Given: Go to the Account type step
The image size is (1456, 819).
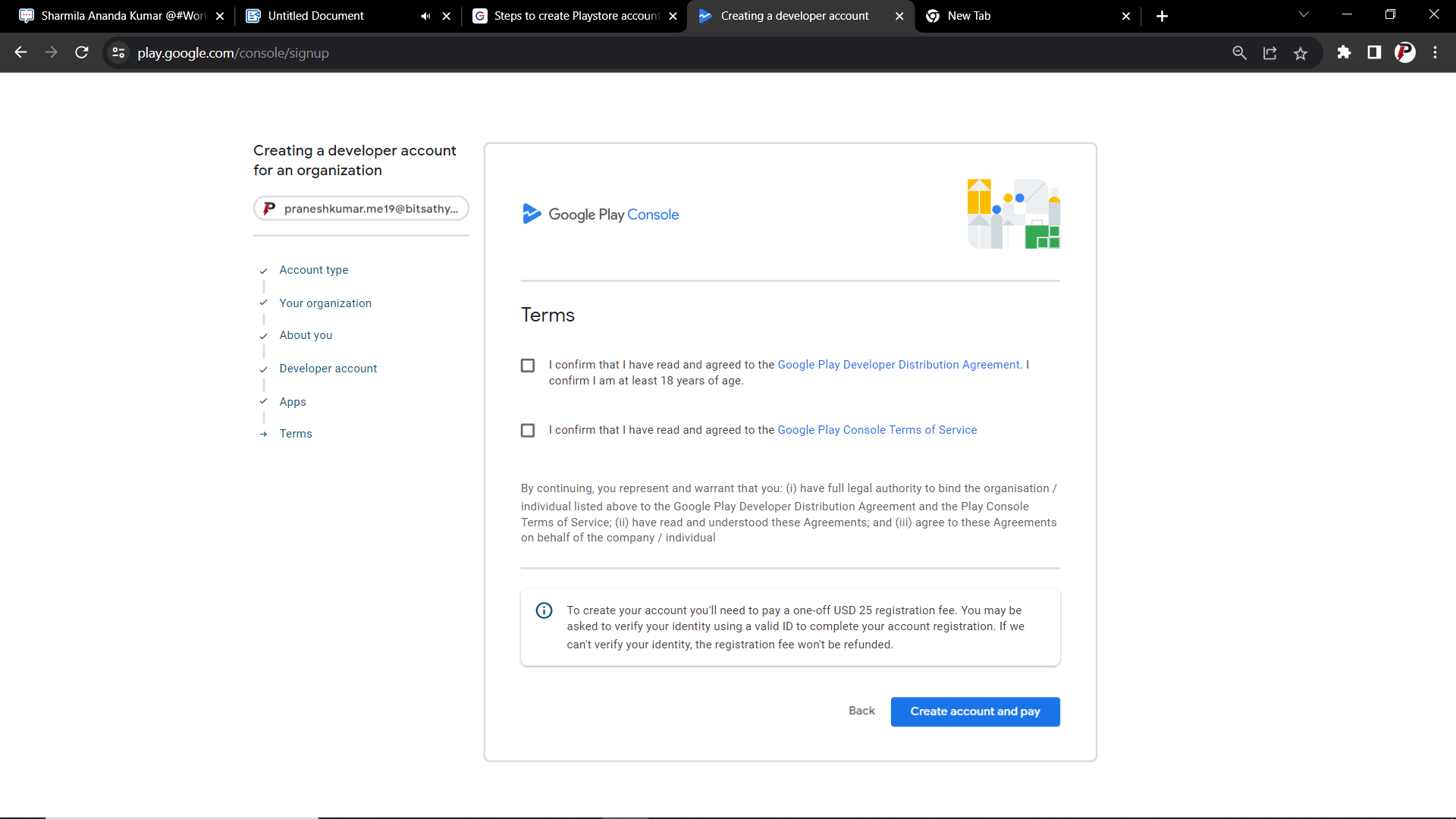Looking at the screenshot, I should pyautogui.click(x=313, y=270).
